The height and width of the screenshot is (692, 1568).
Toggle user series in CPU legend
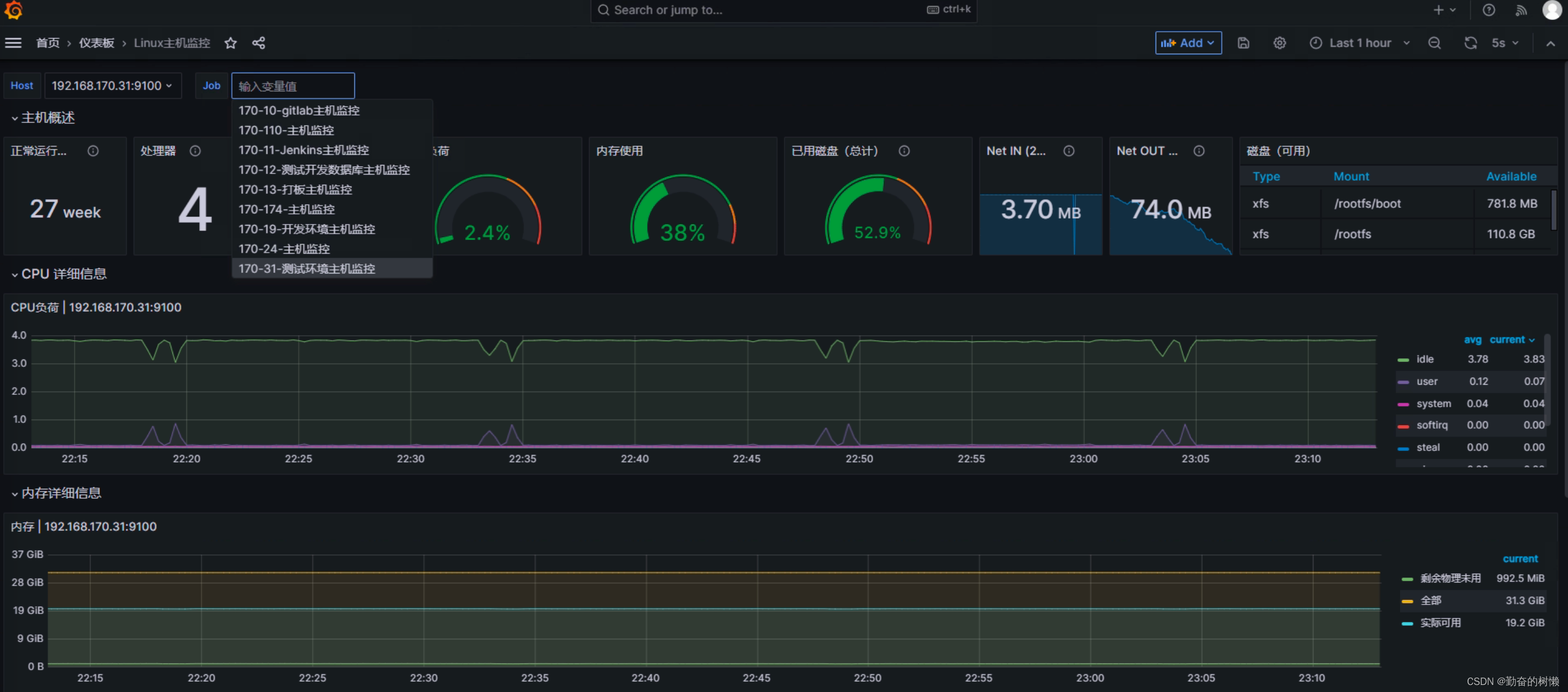(1426, 381)
